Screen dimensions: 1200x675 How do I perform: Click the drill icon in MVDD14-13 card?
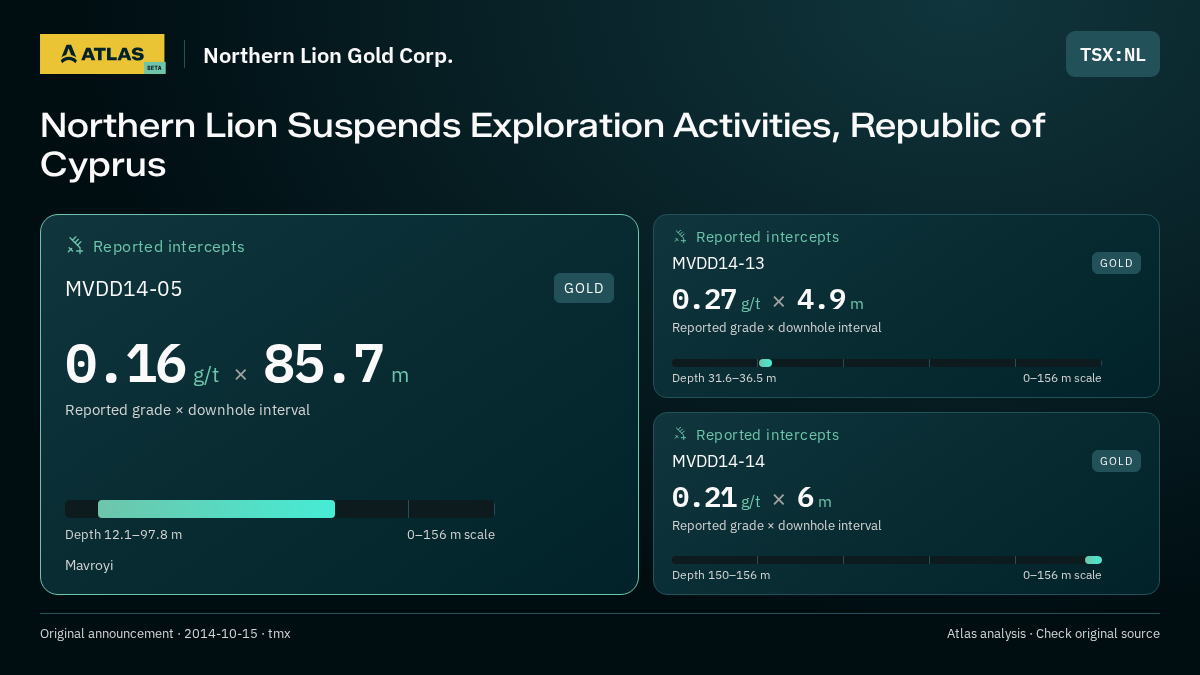pos(680,236)
